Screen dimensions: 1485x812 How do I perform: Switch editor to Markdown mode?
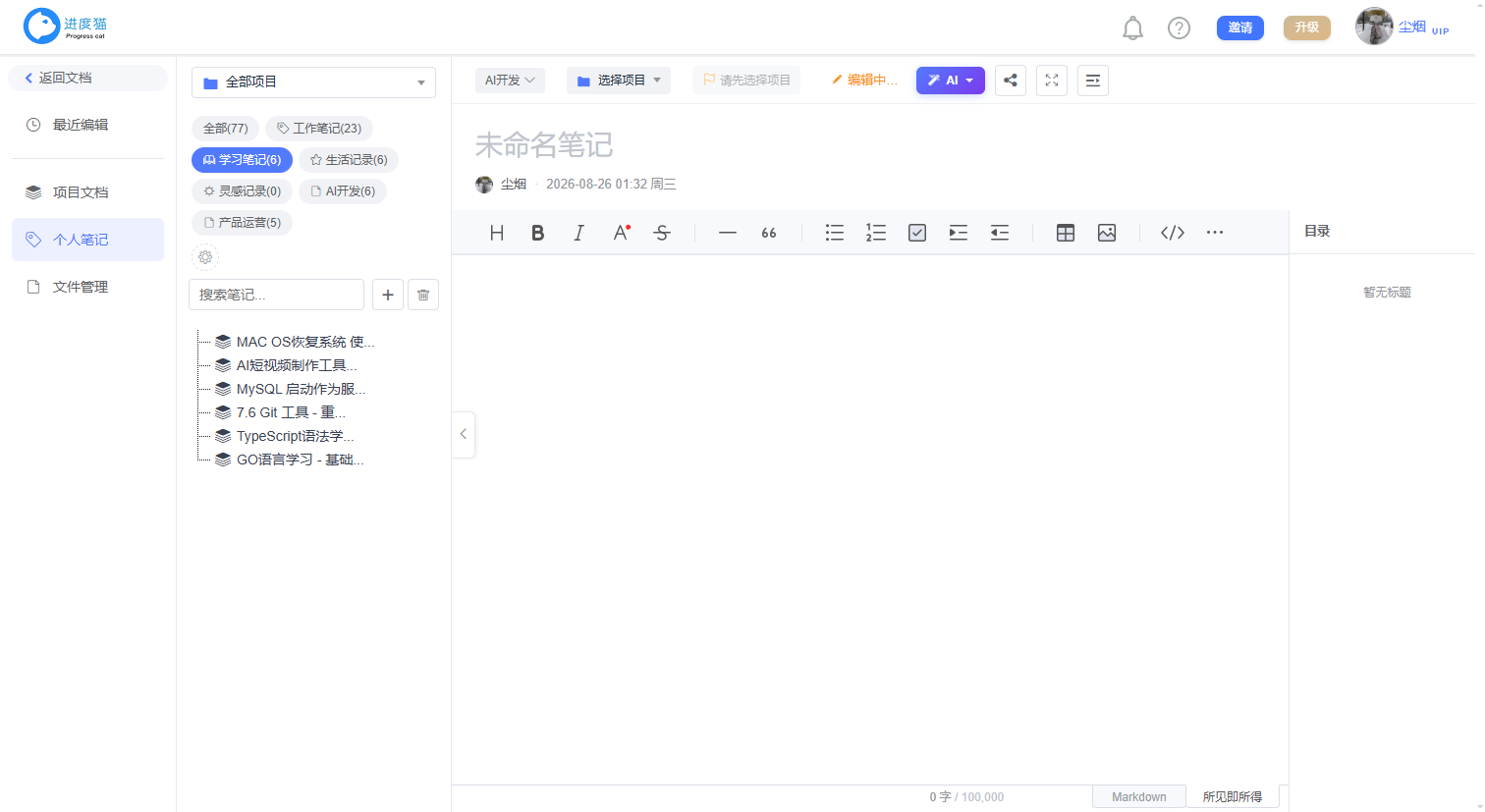coord(1139,797)
